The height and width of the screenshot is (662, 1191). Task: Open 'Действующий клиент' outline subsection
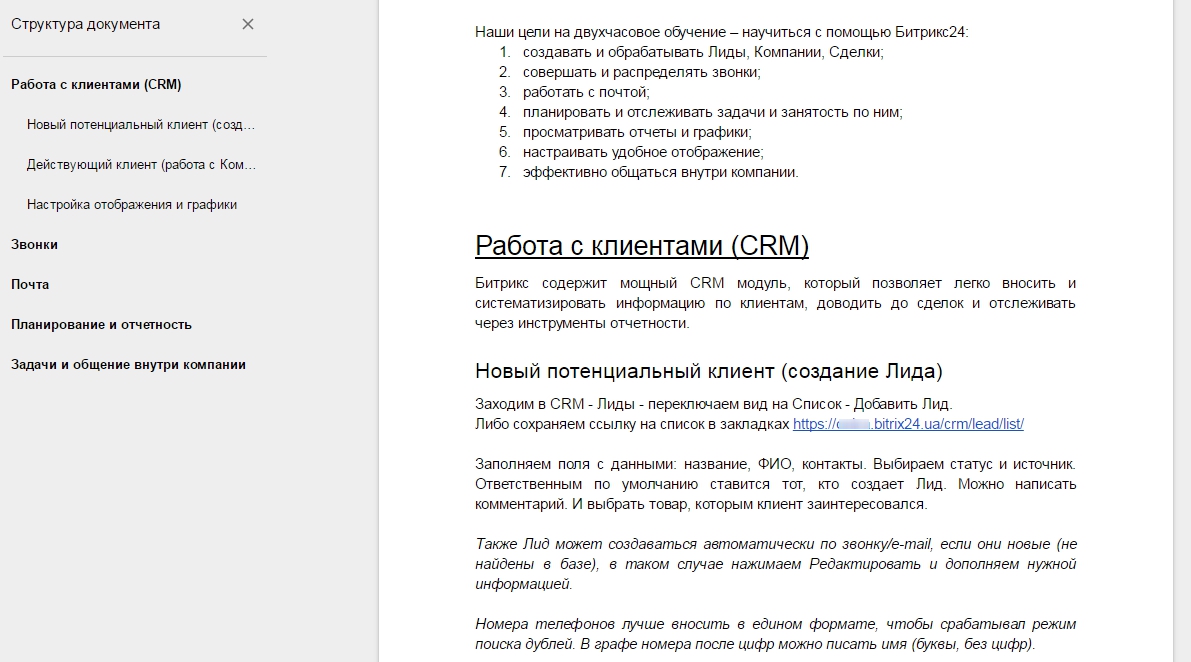[x=141, y=164]
